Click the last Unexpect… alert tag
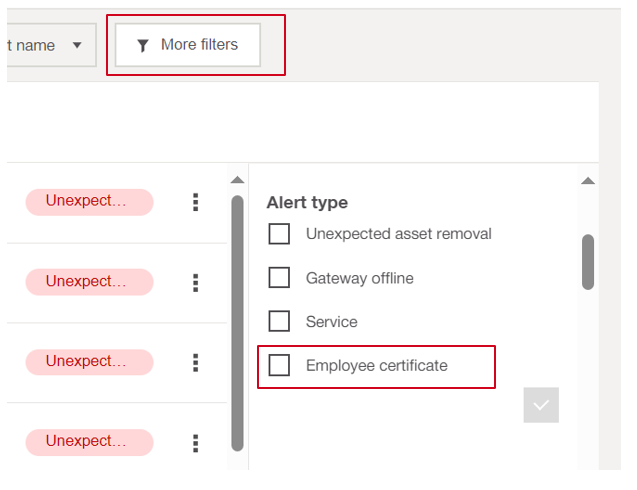This screenshot has width=637, height=490. (89, 442)
